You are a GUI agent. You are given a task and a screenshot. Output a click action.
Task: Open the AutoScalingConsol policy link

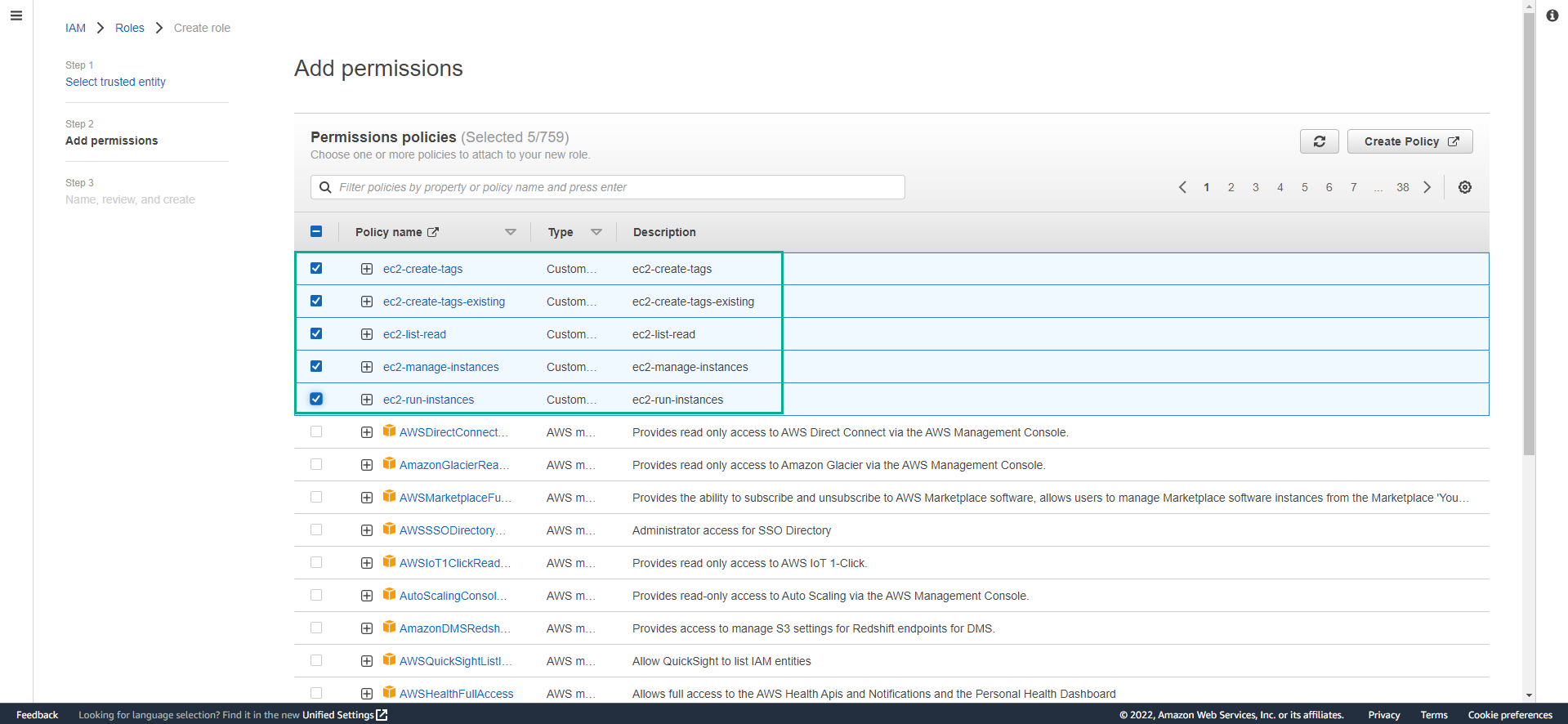[x=453, y=596]
